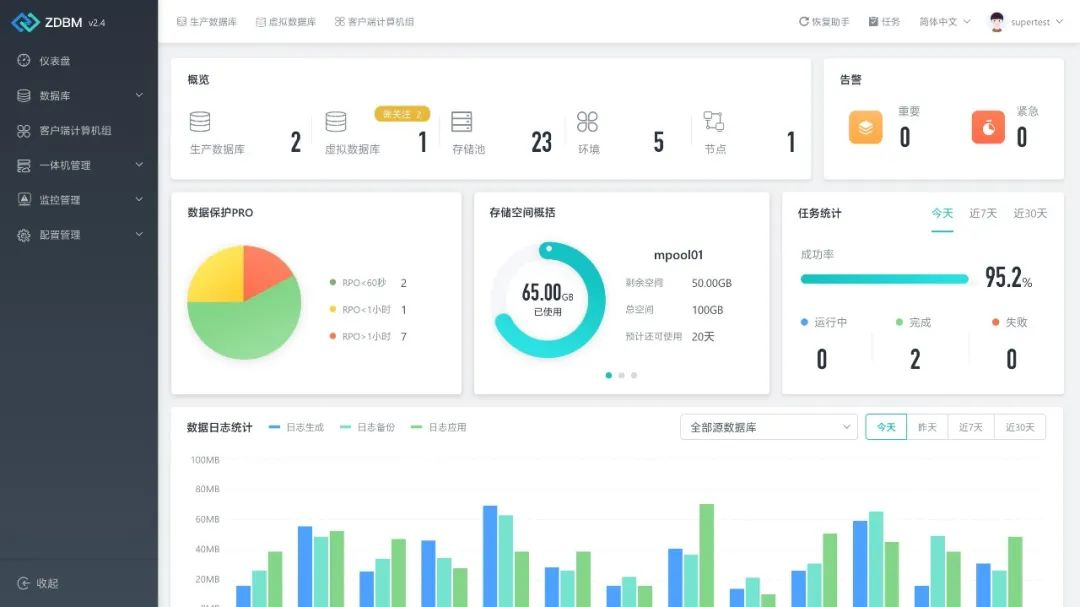Click the mpool01 pool name
The image size is (1080, 607).
[x=678, y=255]
